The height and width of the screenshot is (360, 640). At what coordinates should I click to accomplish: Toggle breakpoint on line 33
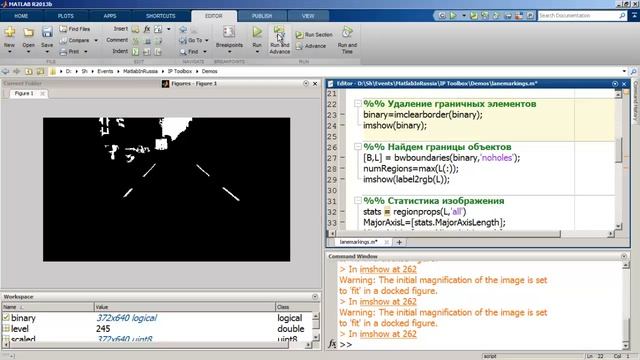pyautogui.click(x=342, y=222)
